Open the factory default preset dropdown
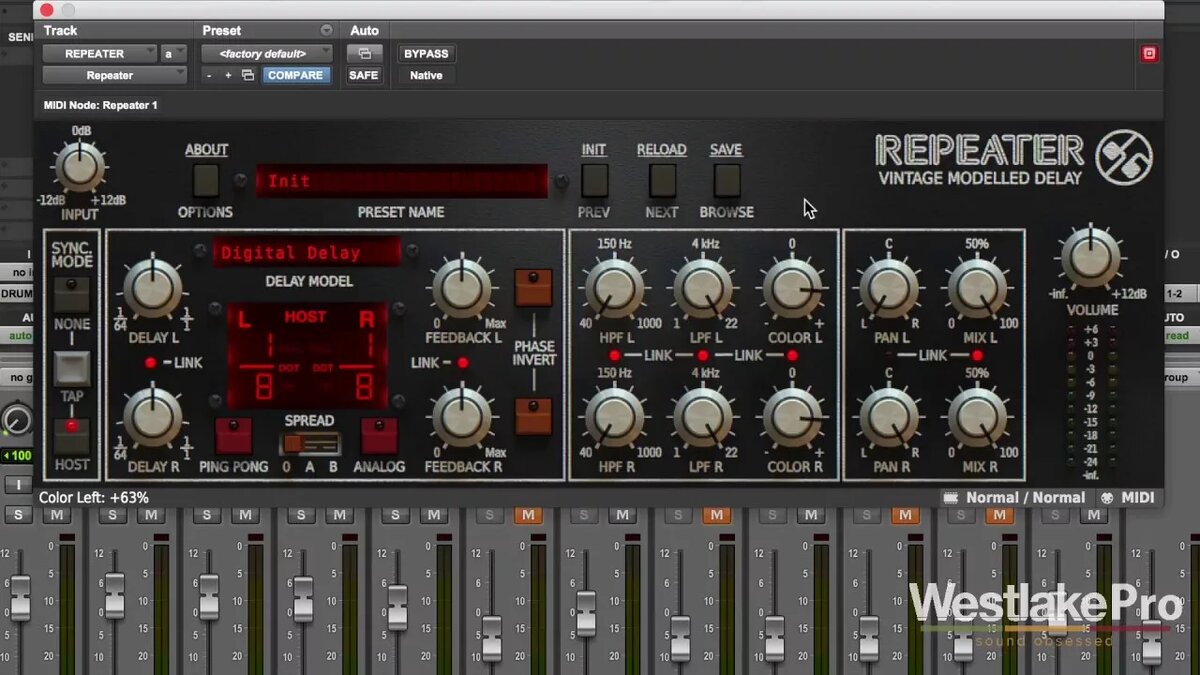The height and width of the screenshot is (675, 1200). (267, 54)
